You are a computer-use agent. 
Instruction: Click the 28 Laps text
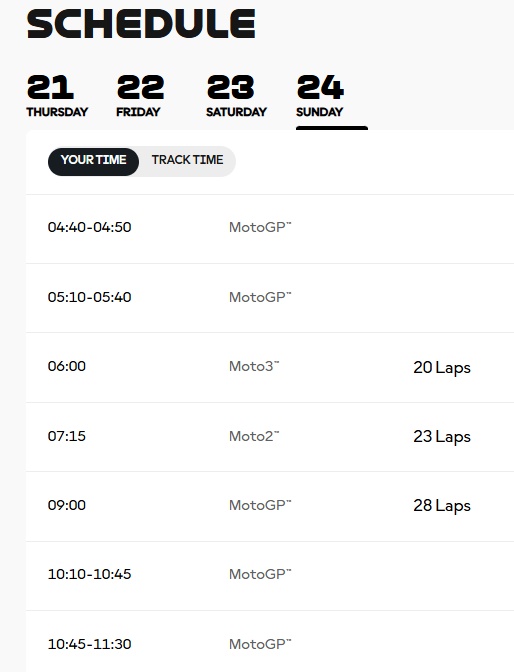pos(442,506)
